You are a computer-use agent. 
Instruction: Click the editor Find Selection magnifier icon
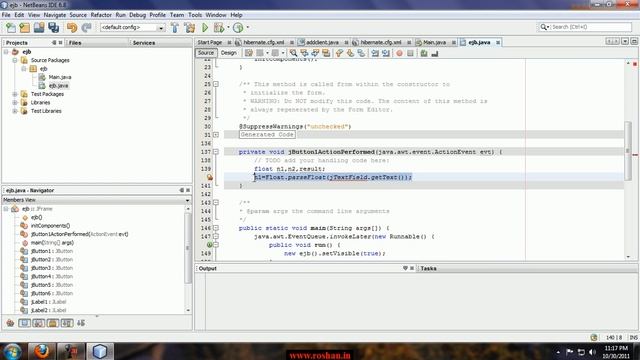pyautogui.click(x=293, y=53)
